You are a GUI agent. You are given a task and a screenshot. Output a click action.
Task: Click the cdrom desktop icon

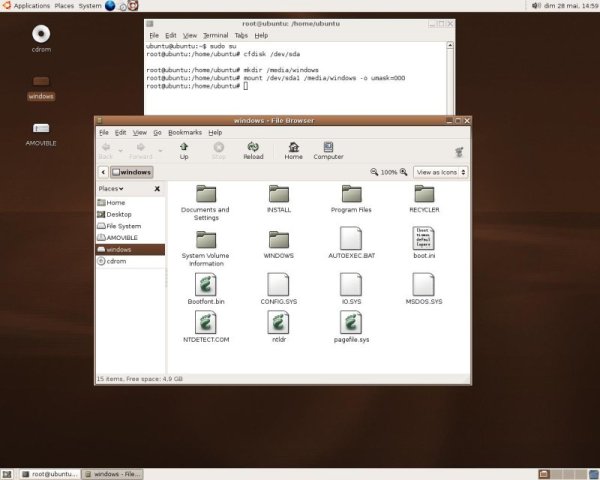(41, 34)
